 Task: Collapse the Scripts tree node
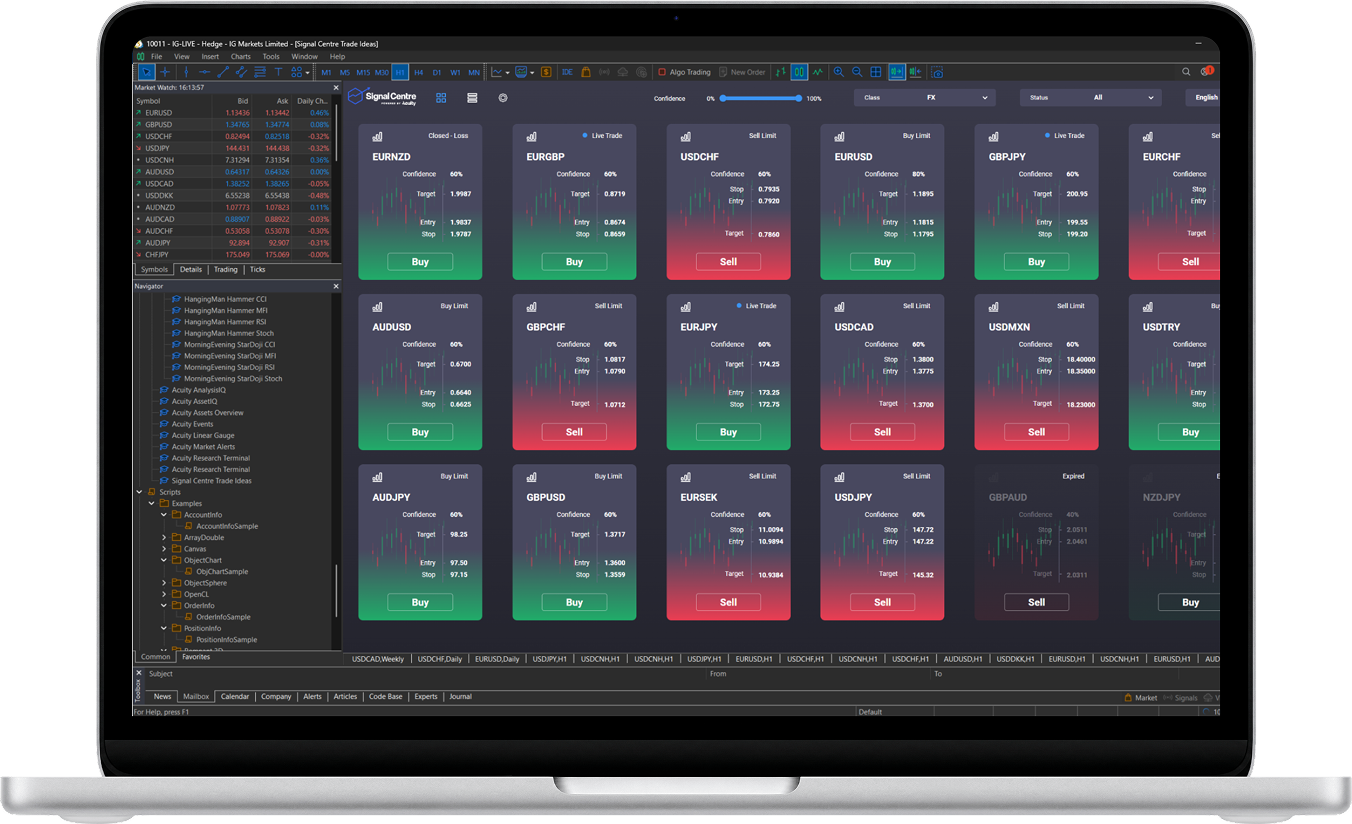(x=139, y=492)
